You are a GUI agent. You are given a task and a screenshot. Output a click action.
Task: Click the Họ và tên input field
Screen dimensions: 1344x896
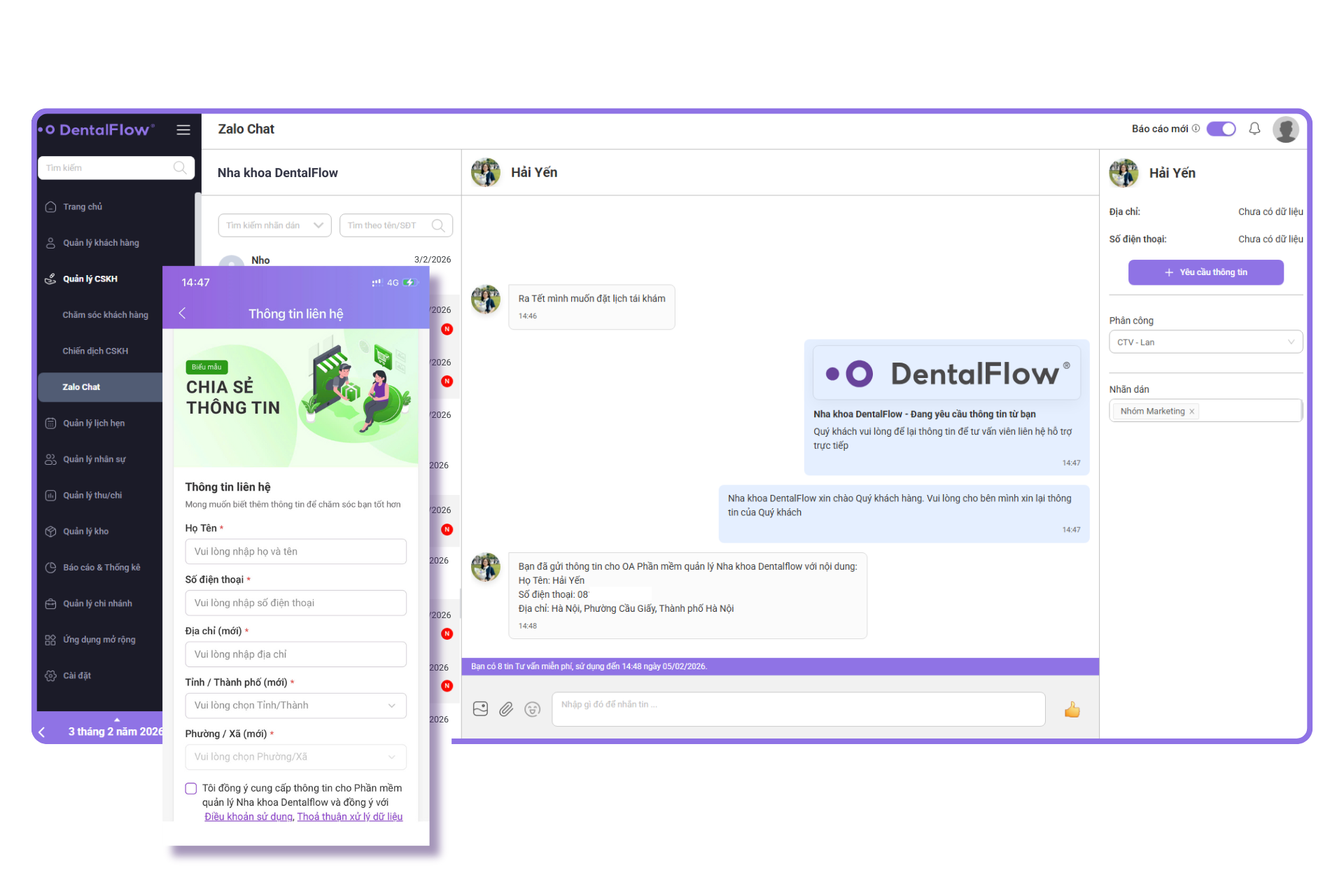[295, 552]
